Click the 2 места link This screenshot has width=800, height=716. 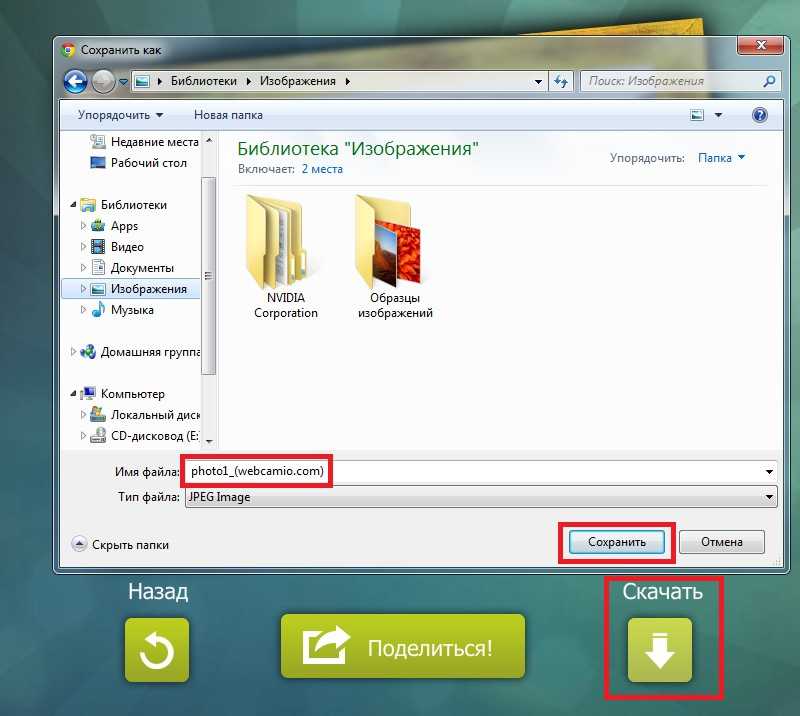point(322,169)
